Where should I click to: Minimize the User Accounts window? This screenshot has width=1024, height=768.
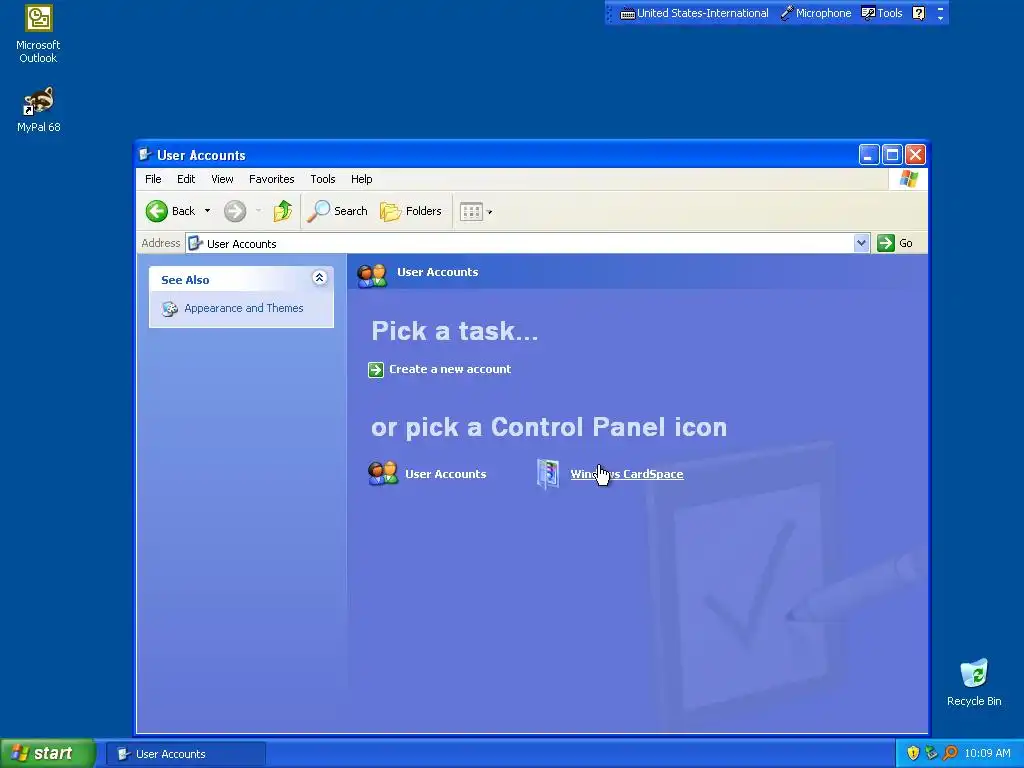coord(869,155)
